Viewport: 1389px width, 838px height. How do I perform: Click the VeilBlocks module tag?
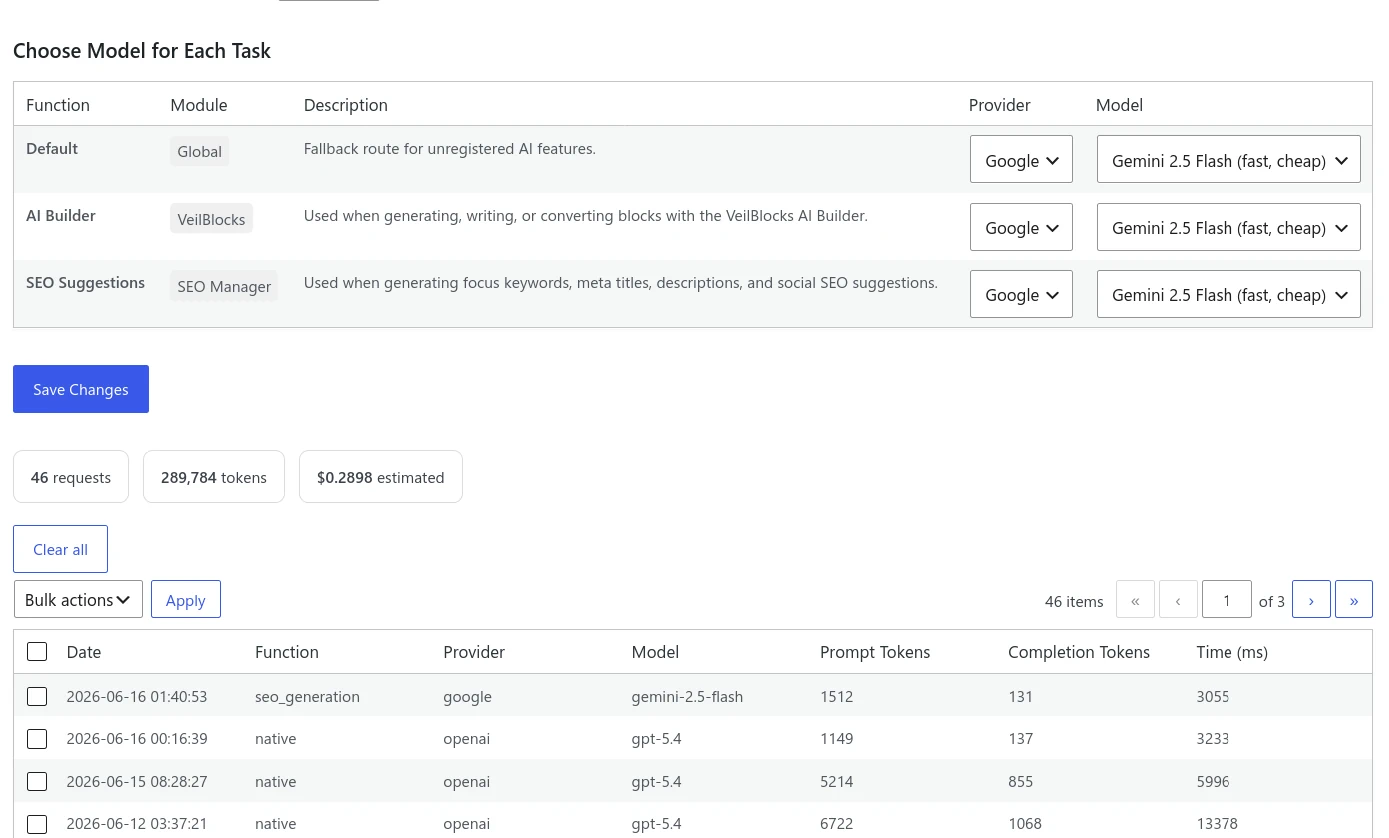coord(211,219)
